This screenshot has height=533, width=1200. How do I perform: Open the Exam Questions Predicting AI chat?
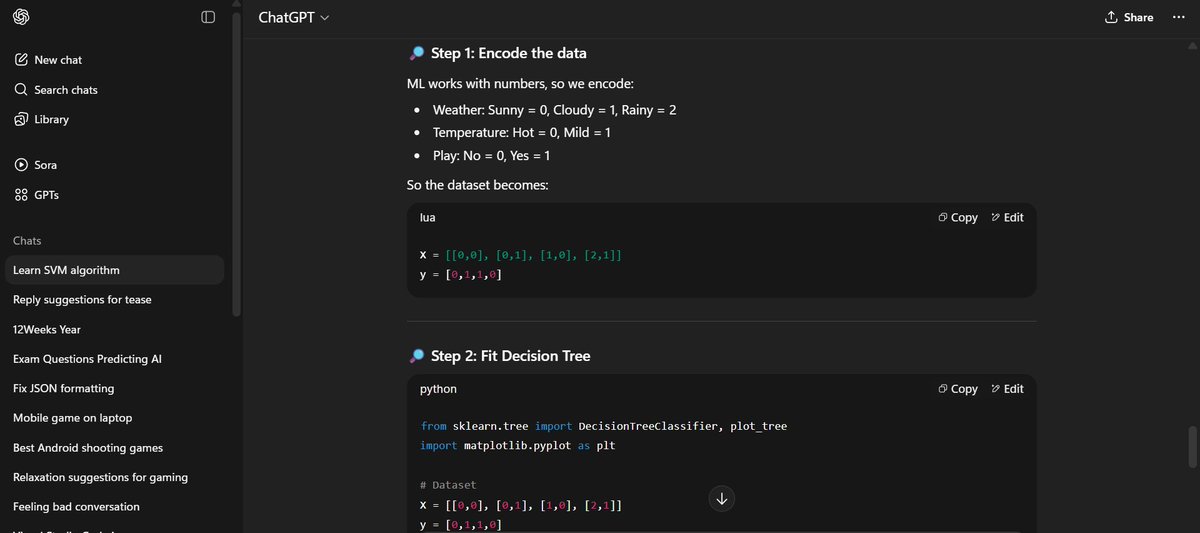116,359
